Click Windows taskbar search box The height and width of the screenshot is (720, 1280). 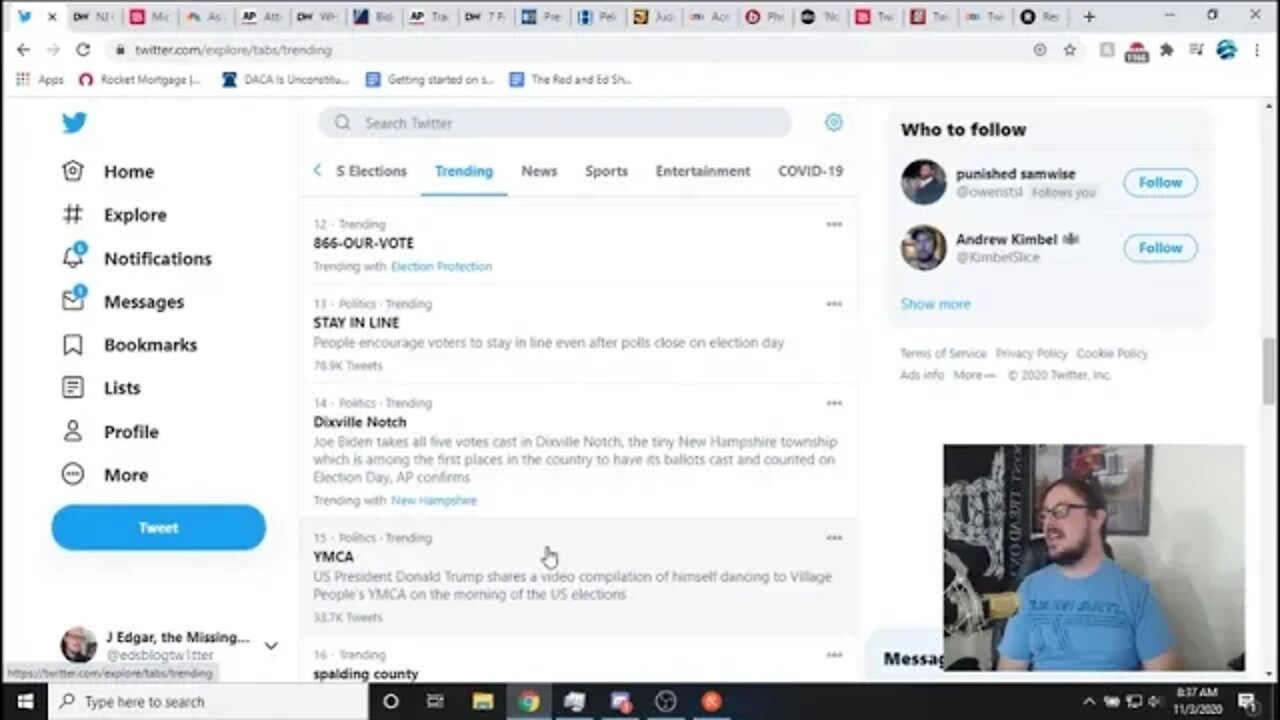[208, 701]
